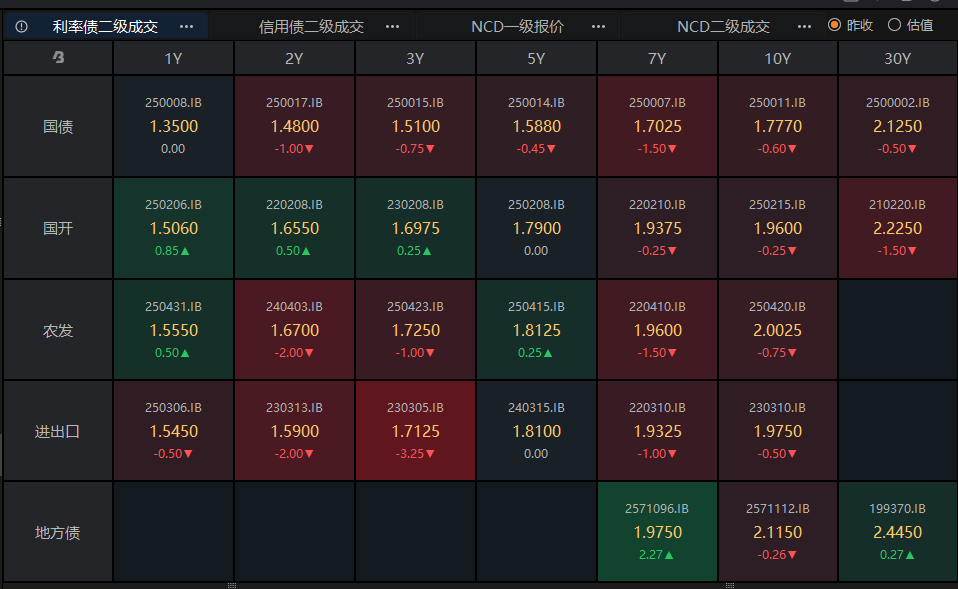Select the red 210220.IB 国开 30Y cell
958x589 pixels.
click(897, 228)
